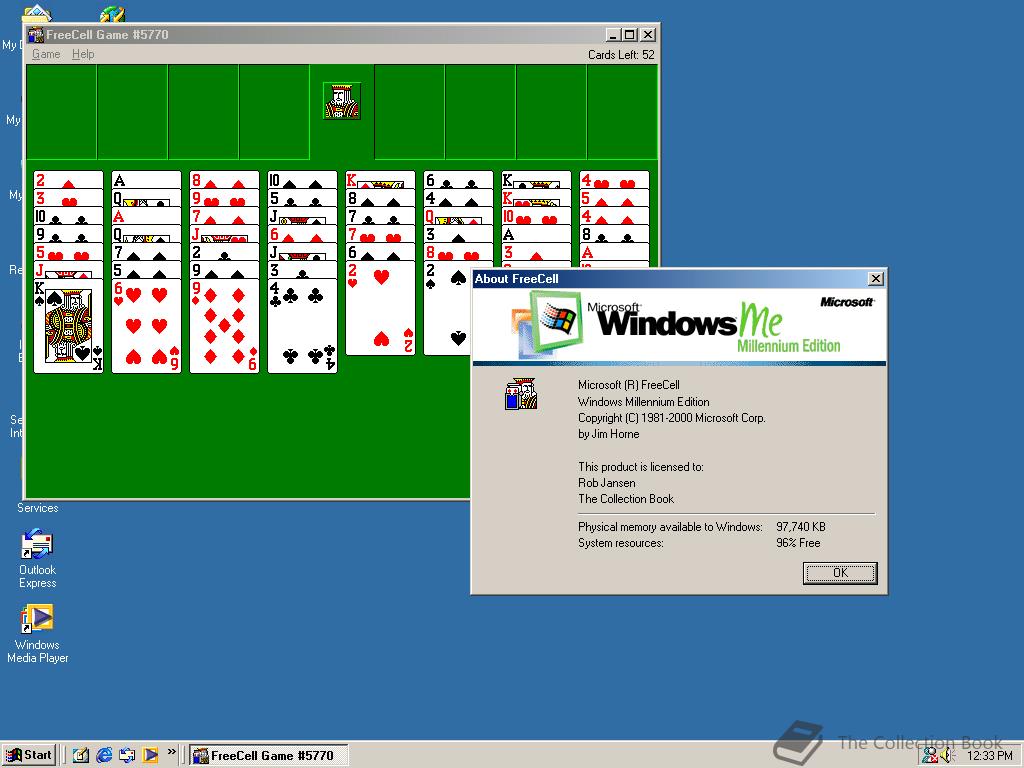Click OK in the About FreeCell dialog
The image size is (1024, 768).
840,573
